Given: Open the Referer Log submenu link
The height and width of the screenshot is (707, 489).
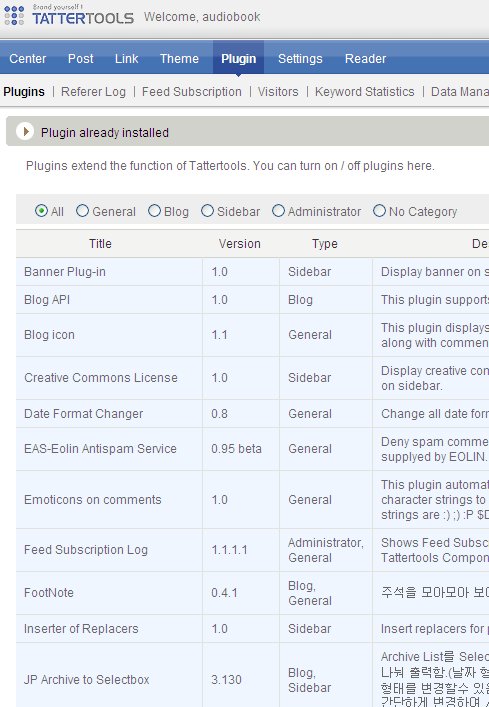Looking at the screenshot, I should click(93, 92).
